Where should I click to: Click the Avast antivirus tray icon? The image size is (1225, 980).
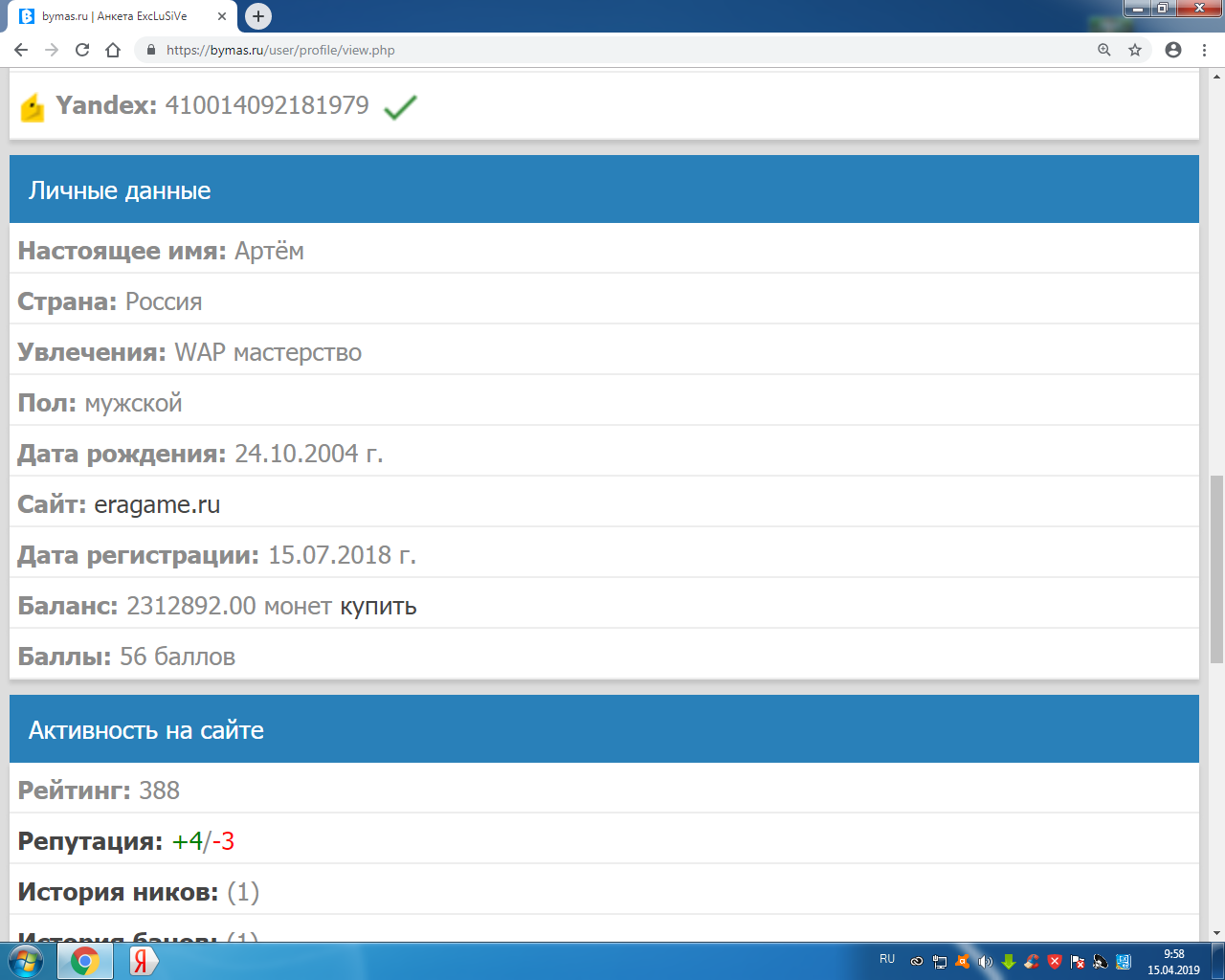(x=963, y=962)
